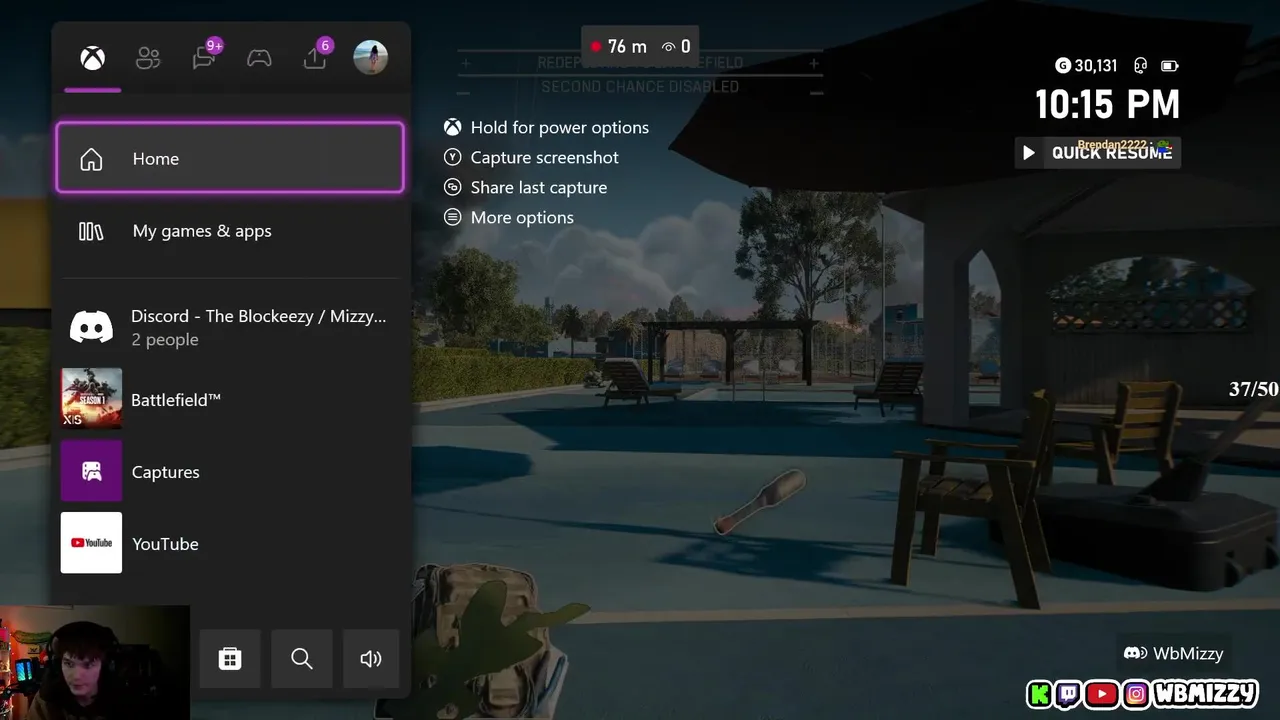The width and height of the screenshot is (1280, 720).
Task: Switch to the People tab
Action: (x=148, y=58)
